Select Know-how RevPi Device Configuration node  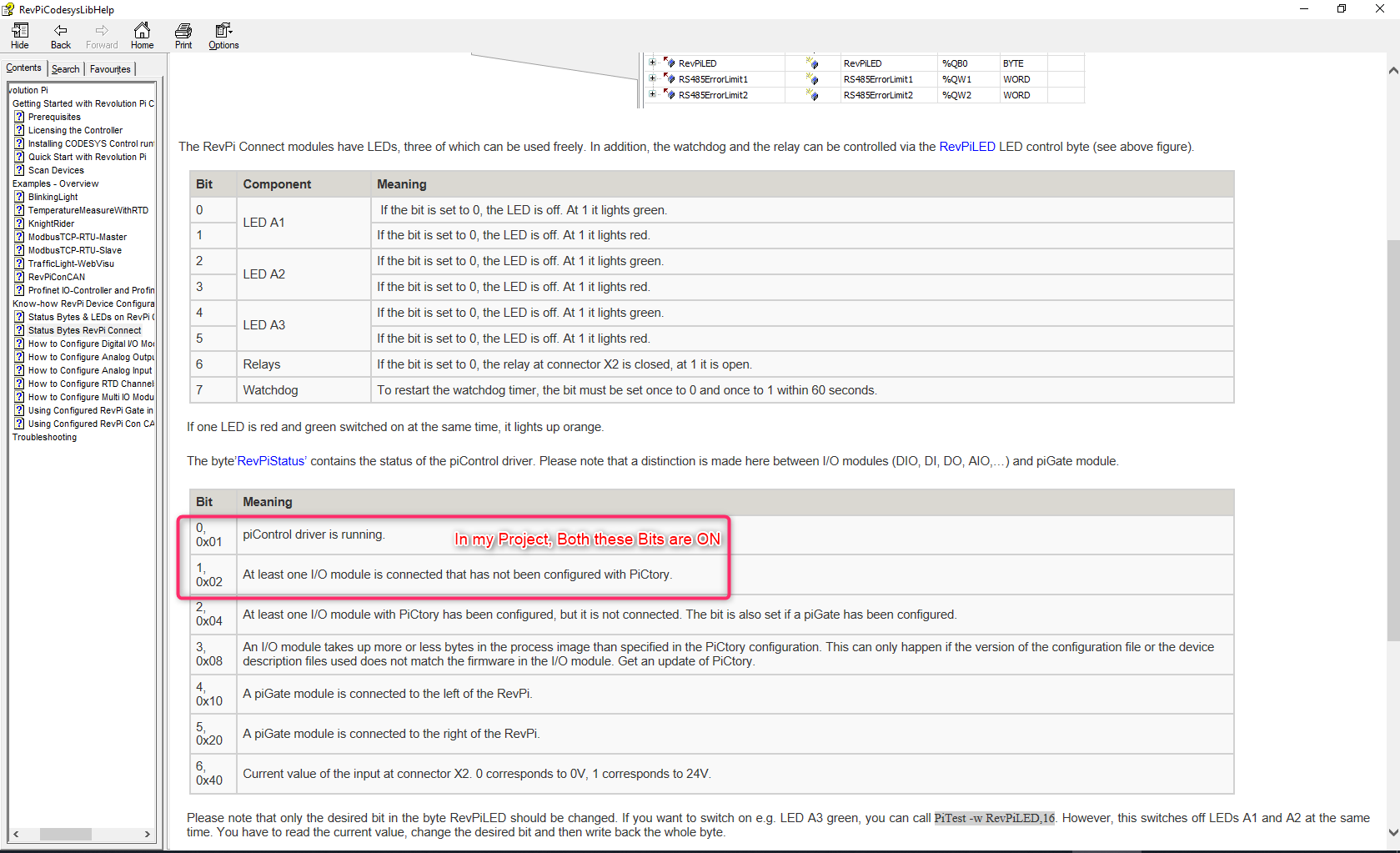[x=83, y=304]
